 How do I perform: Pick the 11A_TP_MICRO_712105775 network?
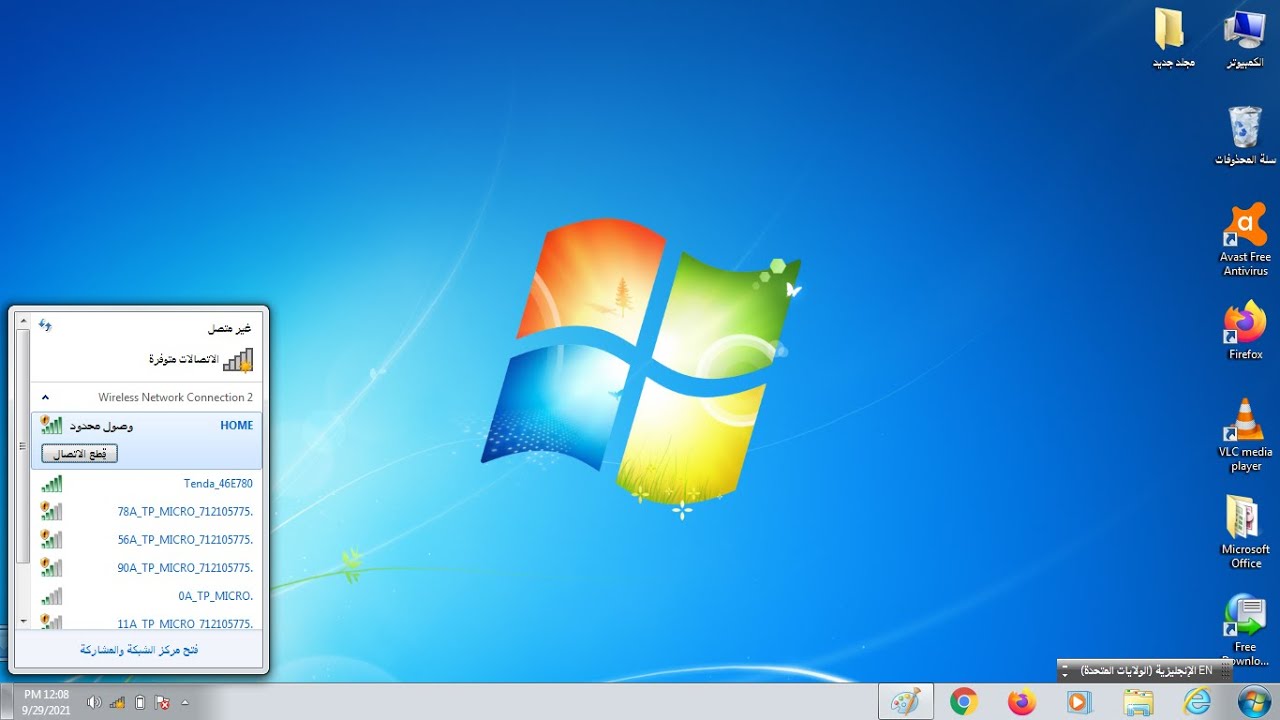pos(147,621)
